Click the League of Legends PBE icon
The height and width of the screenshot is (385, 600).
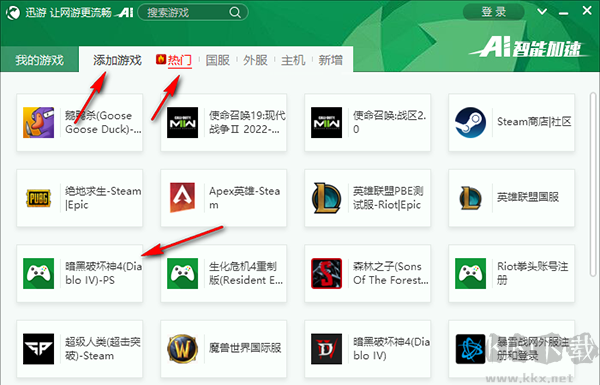pyautogui.click(x=326, y=198)
